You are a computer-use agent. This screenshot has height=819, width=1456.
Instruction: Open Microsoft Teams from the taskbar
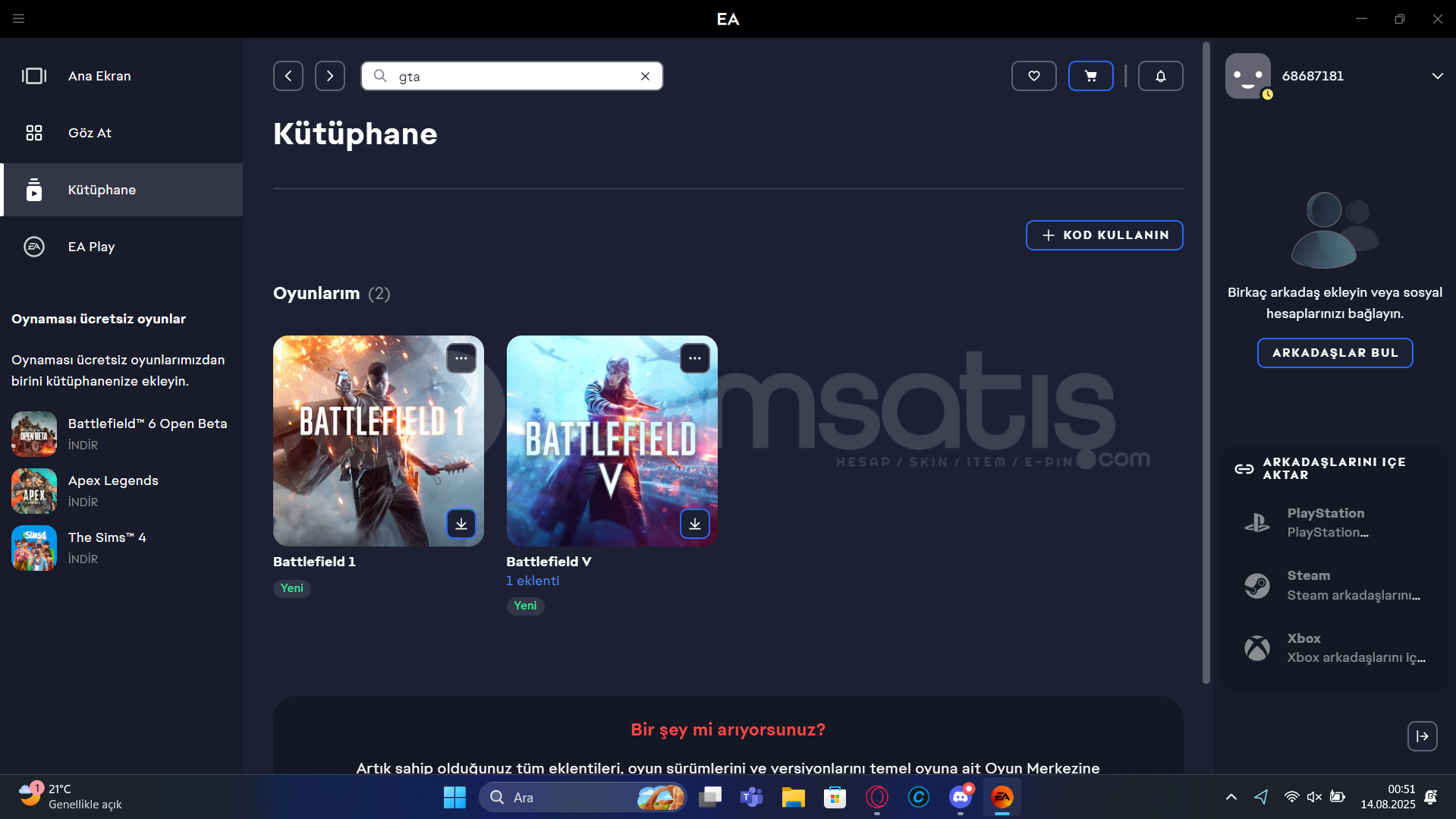click(751, 797)
